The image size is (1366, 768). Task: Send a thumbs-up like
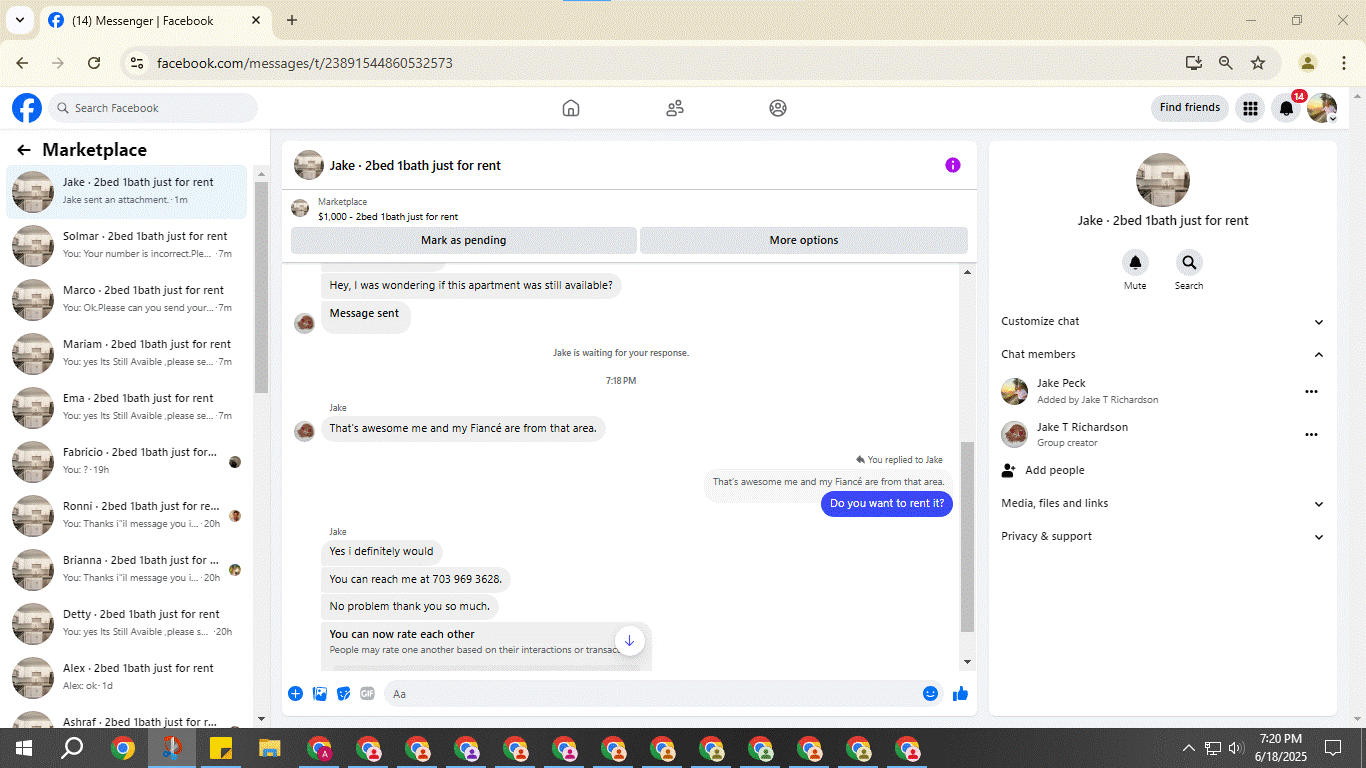pyautogui.click(x=961, y=693)
